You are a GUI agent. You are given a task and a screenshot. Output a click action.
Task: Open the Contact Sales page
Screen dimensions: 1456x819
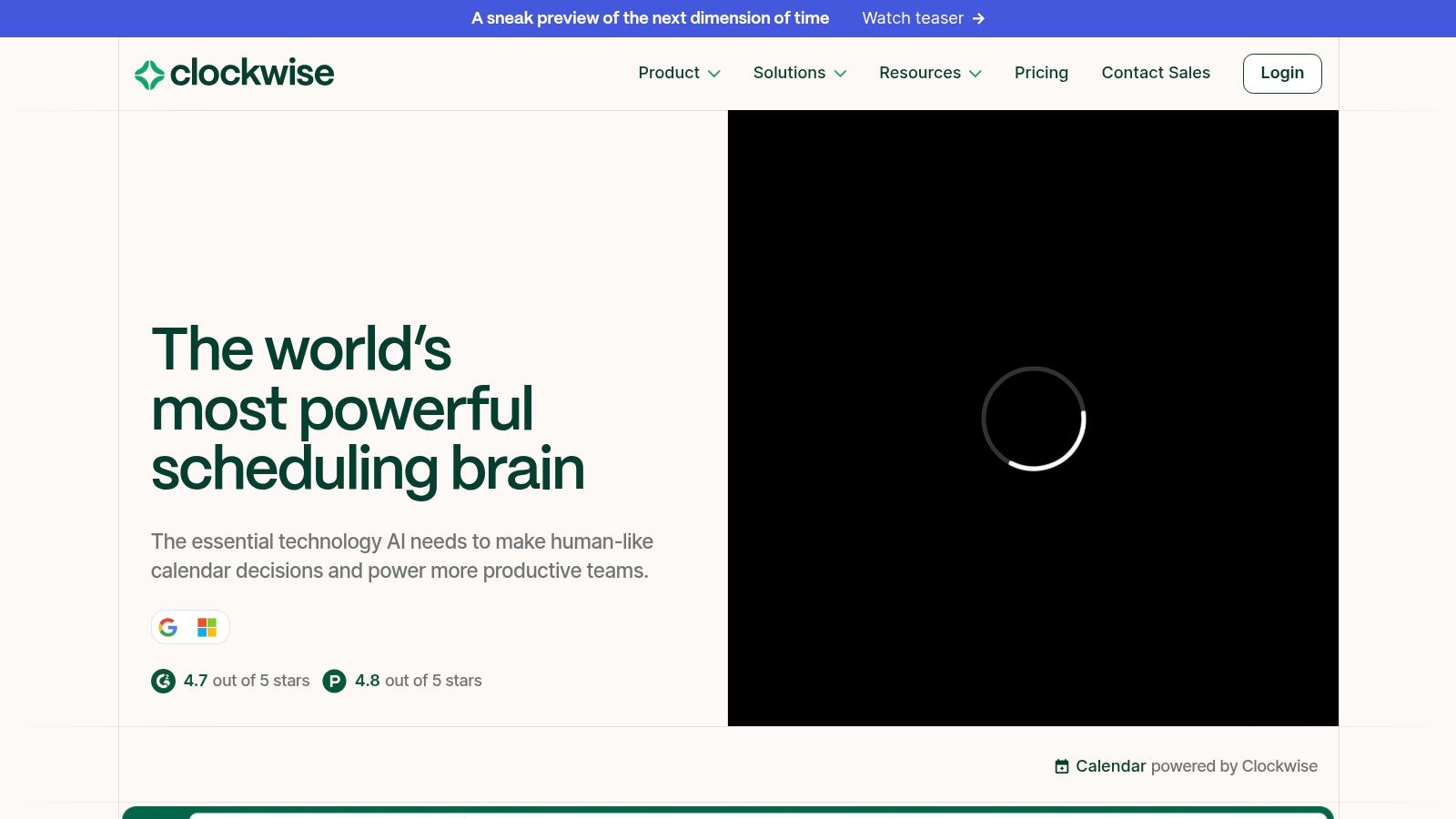click(x=1156, y=73)
